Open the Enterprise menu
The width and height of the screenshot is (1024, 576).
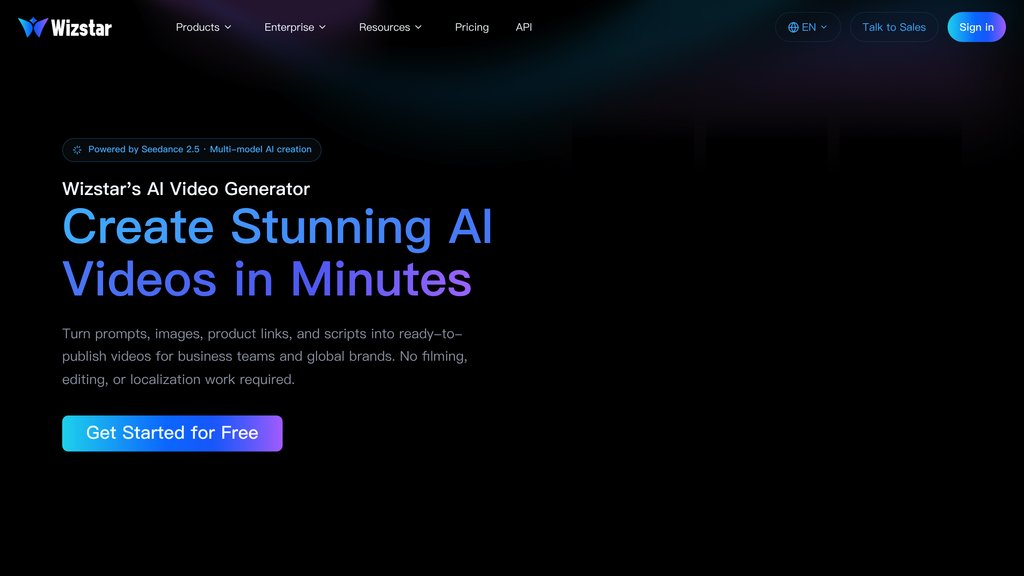pos(295,27)
